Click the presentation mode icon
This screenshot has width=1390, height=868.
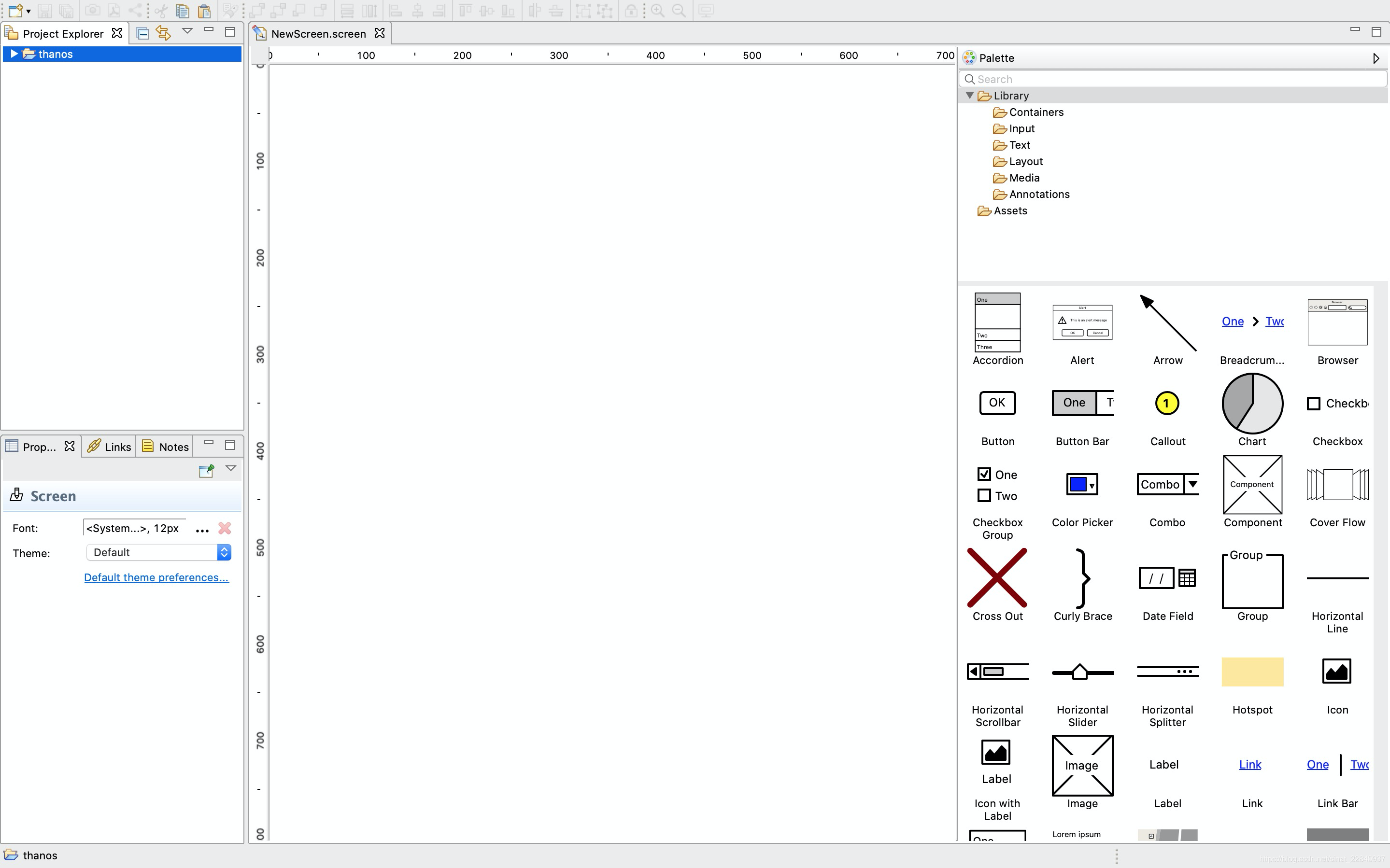click(705, 10)
